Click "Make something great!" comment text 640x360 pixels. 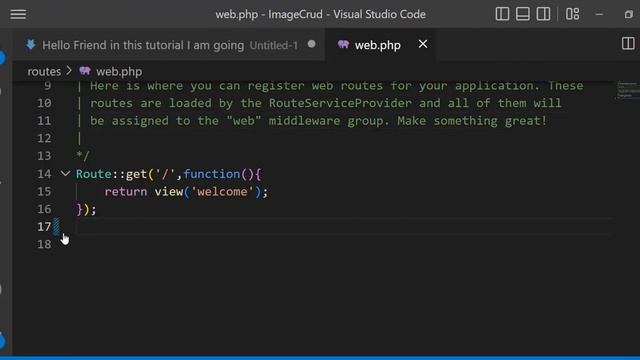click(472, 121)
